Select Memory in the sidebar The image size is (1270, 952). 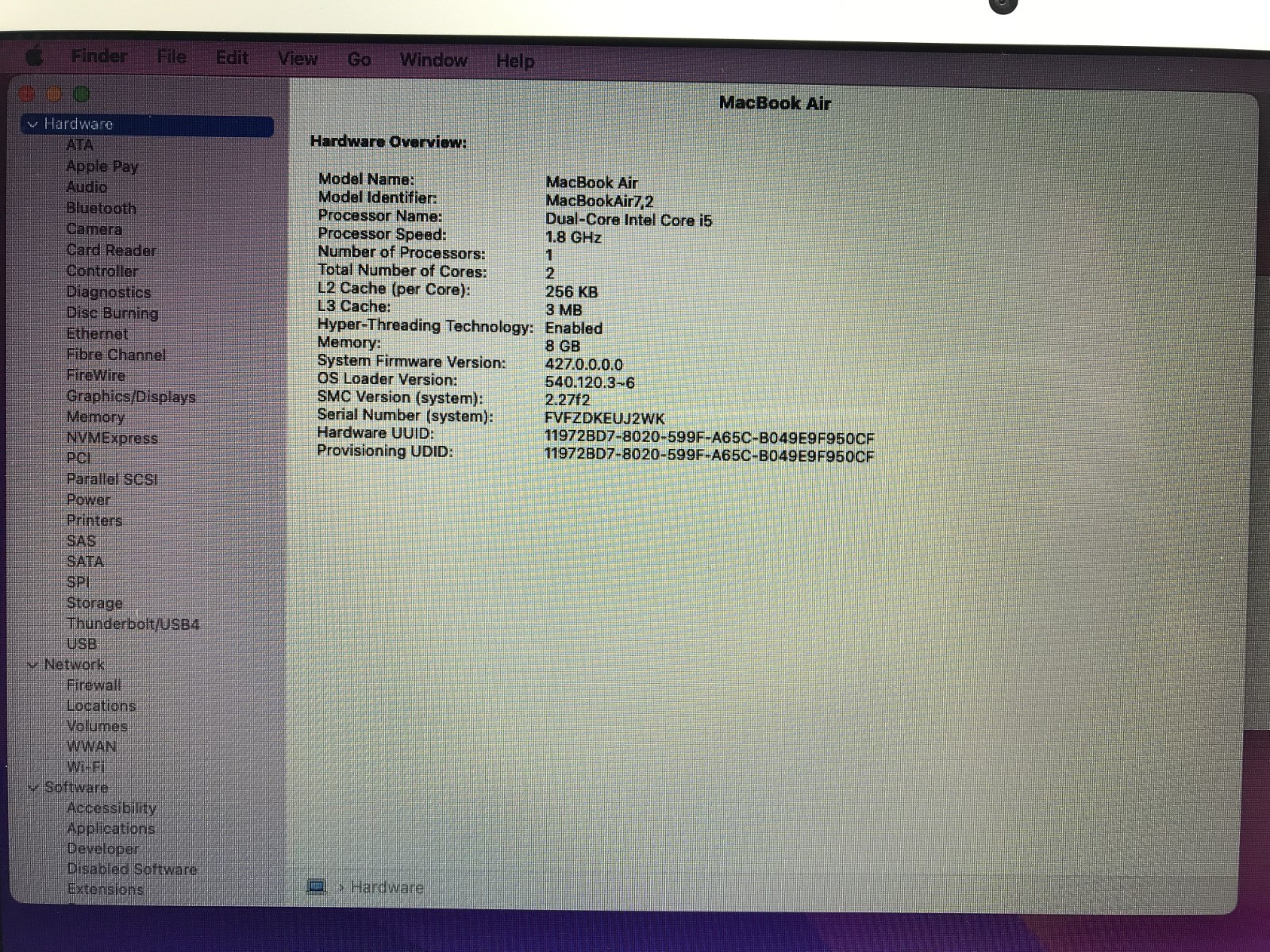click(95, 417)
